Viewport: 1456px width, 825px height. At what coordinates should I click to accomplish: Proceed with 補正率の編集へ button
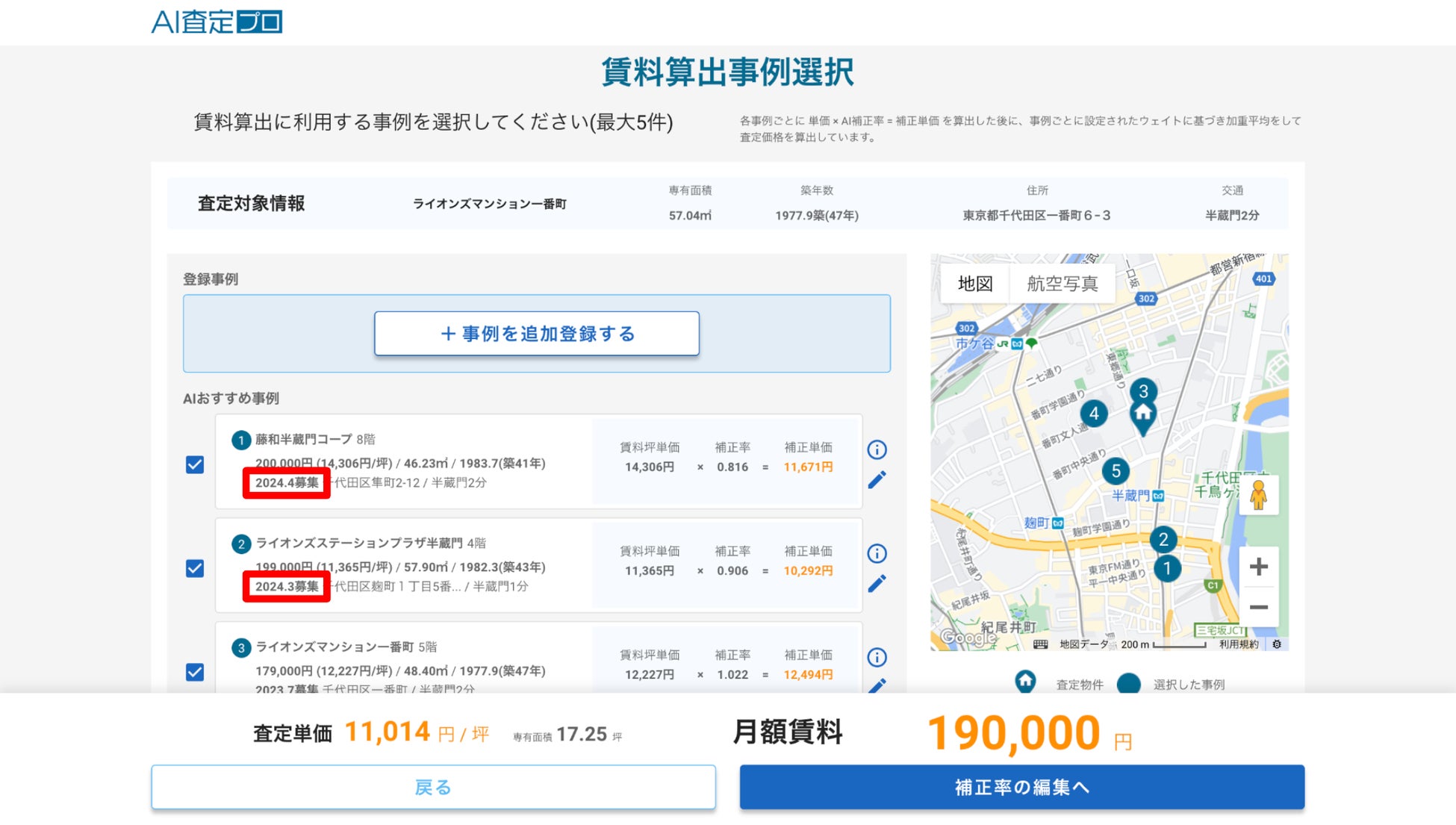(1021, 787)
